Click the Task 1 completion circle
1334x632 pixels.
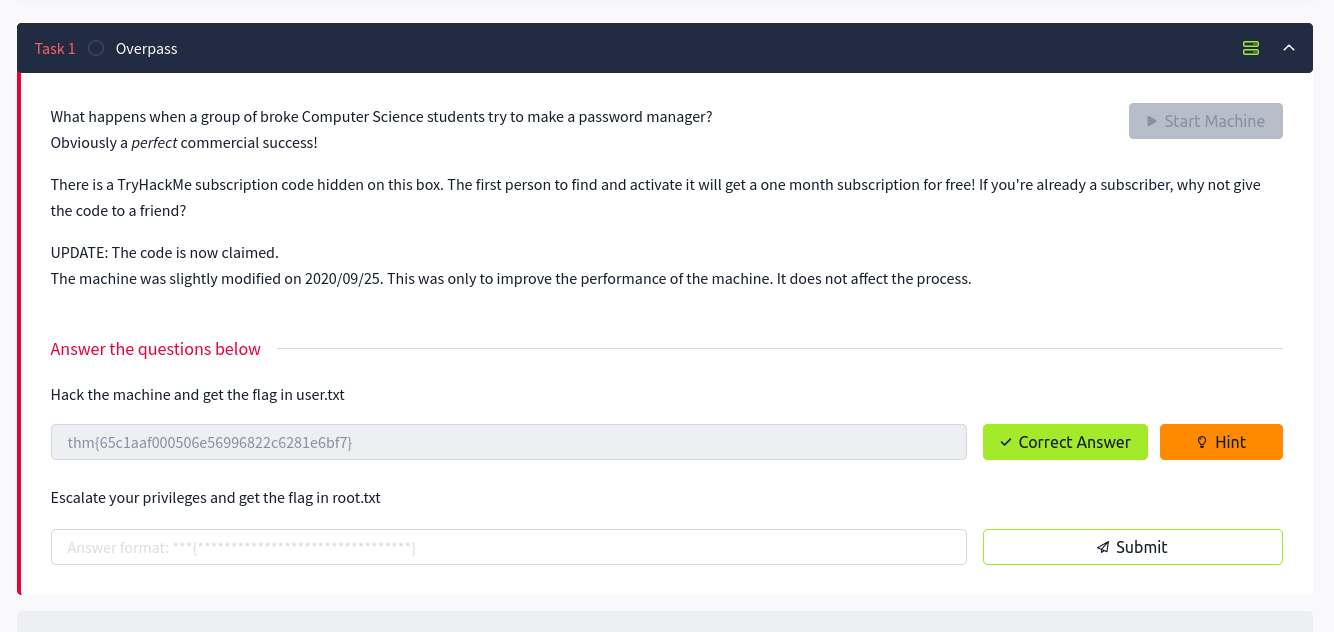(x=96, y=48)
